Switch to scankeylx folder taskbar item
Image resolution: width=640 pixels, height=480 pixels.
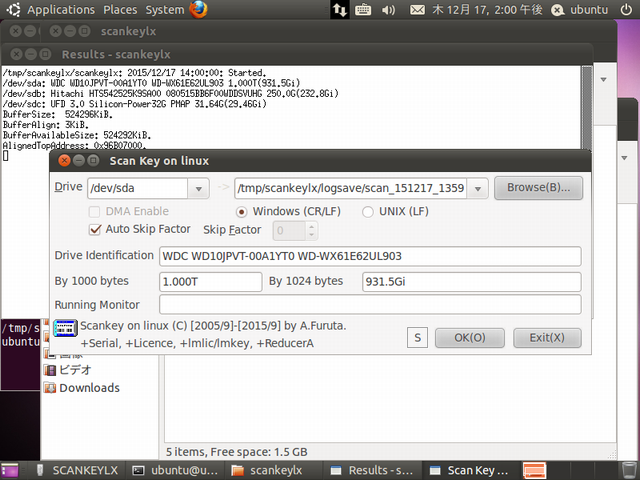(274, 470)
